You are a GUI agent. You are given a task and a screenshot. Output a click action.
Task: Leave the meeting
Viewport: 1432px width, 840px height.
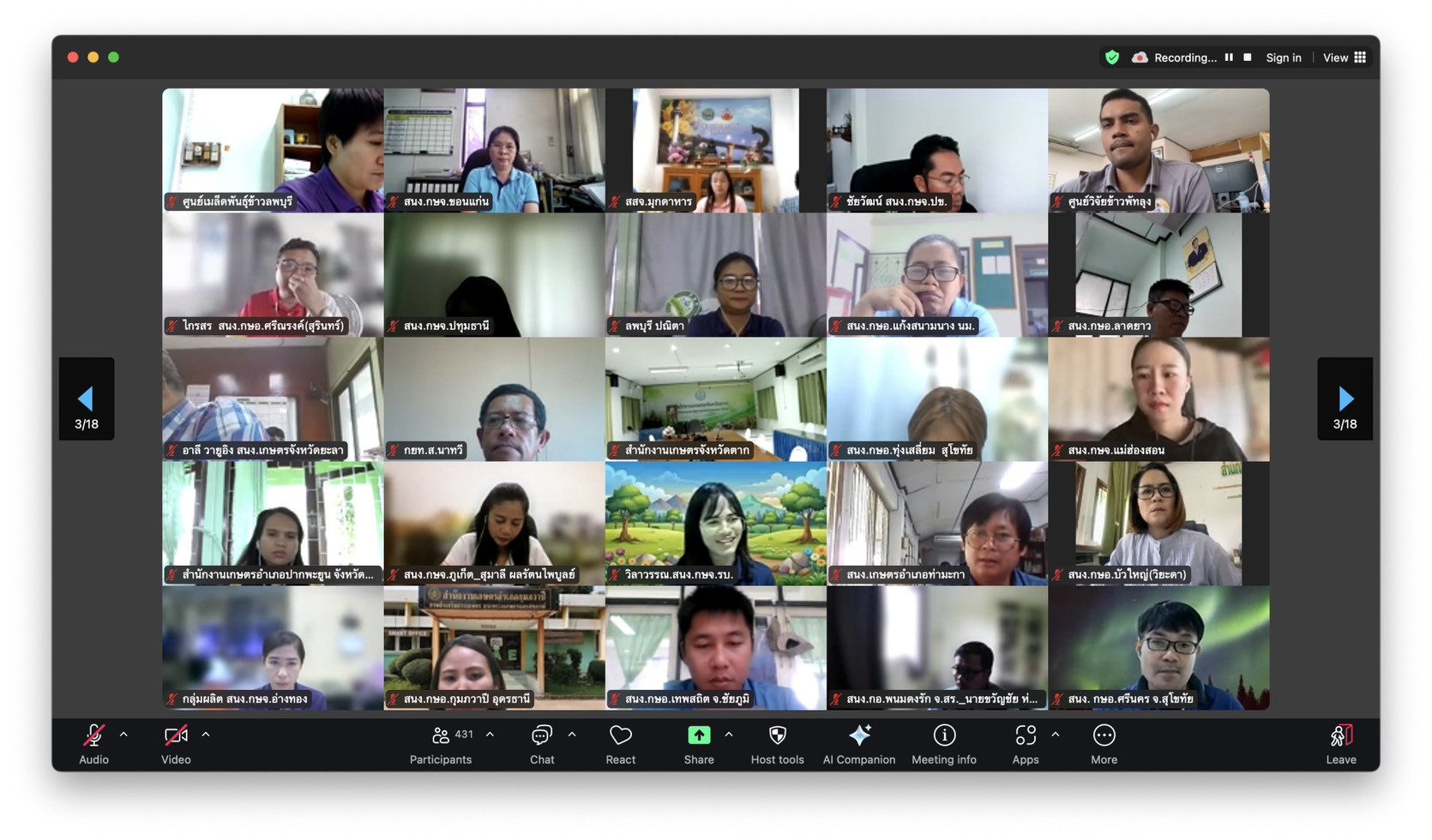1340,742
